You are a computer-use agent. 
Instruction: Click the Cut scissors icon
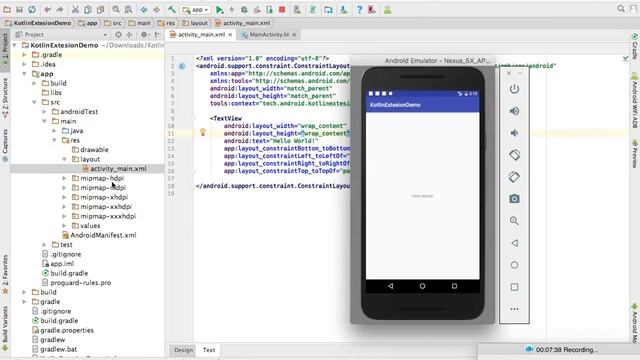coord(76,9)
